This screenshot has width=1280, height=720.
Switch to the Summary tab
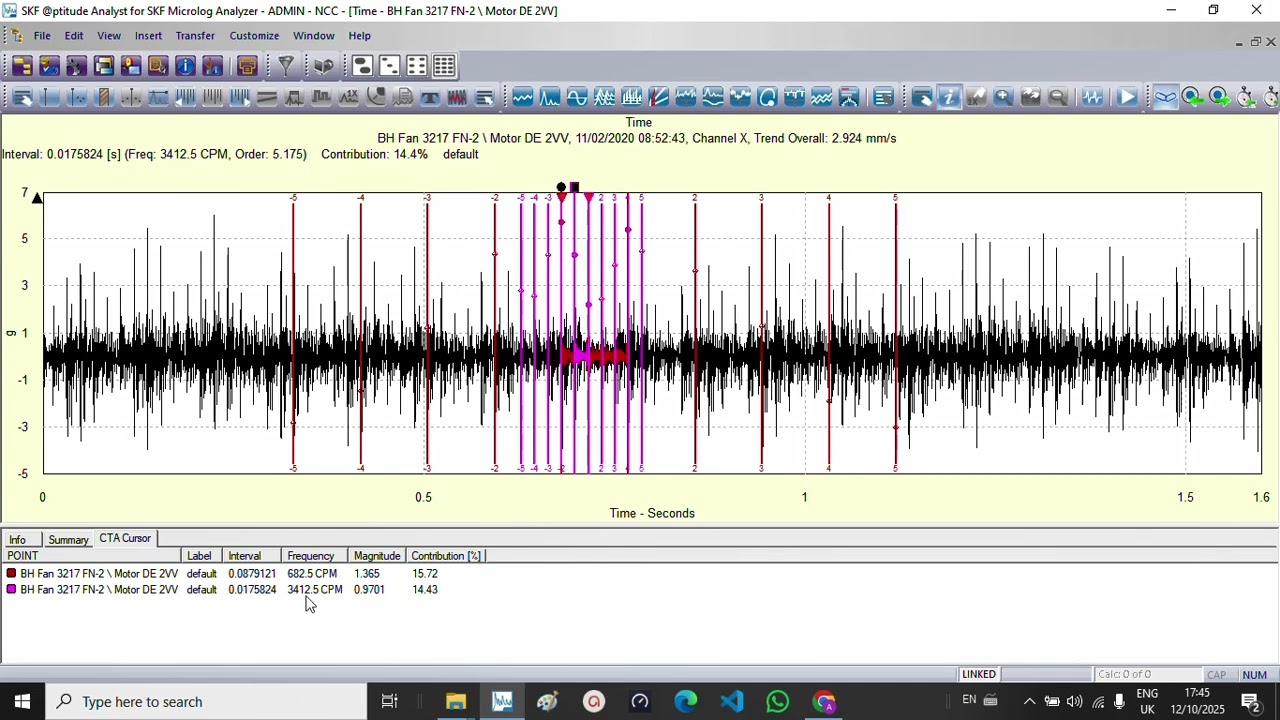[x=68, y=540]
